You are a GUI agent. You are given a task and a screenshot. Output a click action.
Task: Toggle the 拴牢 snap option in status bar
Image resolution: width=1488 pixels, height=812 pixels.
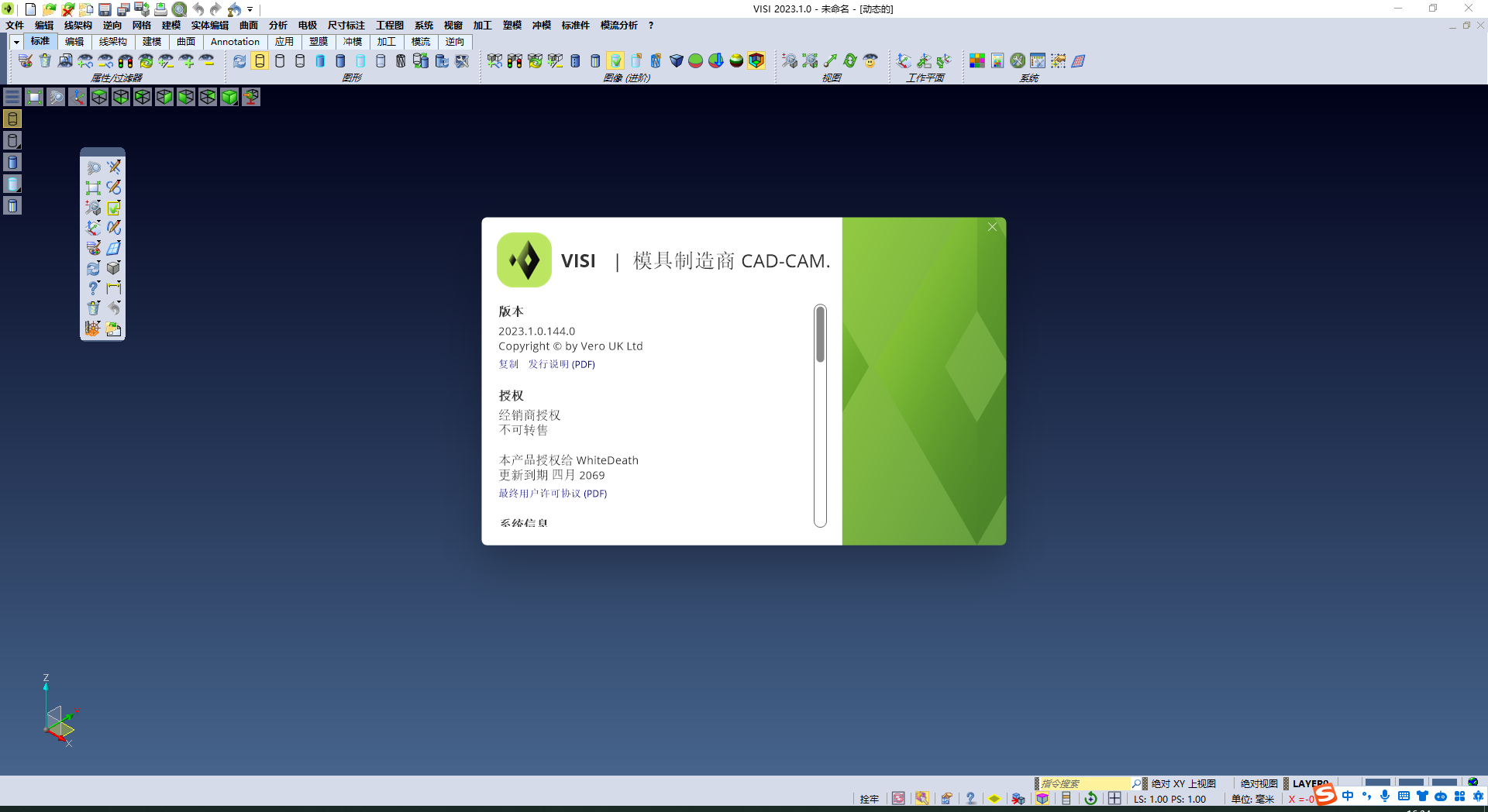click(x=870, y=799)
